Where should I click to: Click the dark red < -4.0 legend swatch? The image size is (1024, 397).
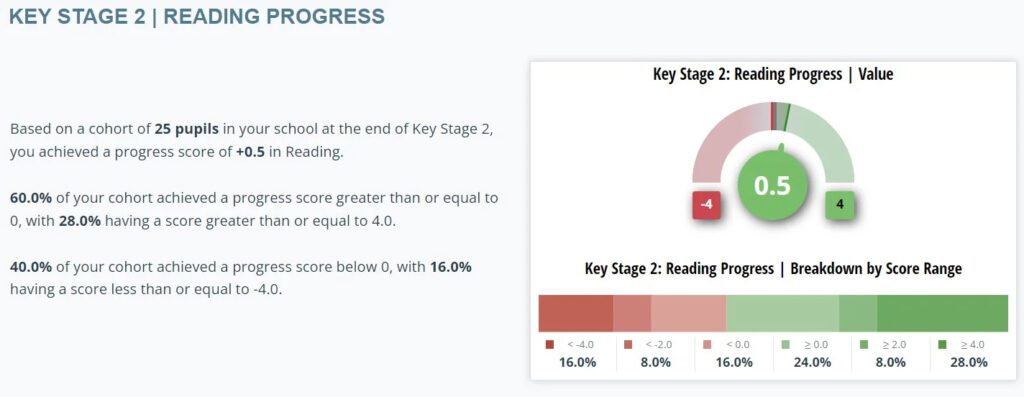click(549, 345)
